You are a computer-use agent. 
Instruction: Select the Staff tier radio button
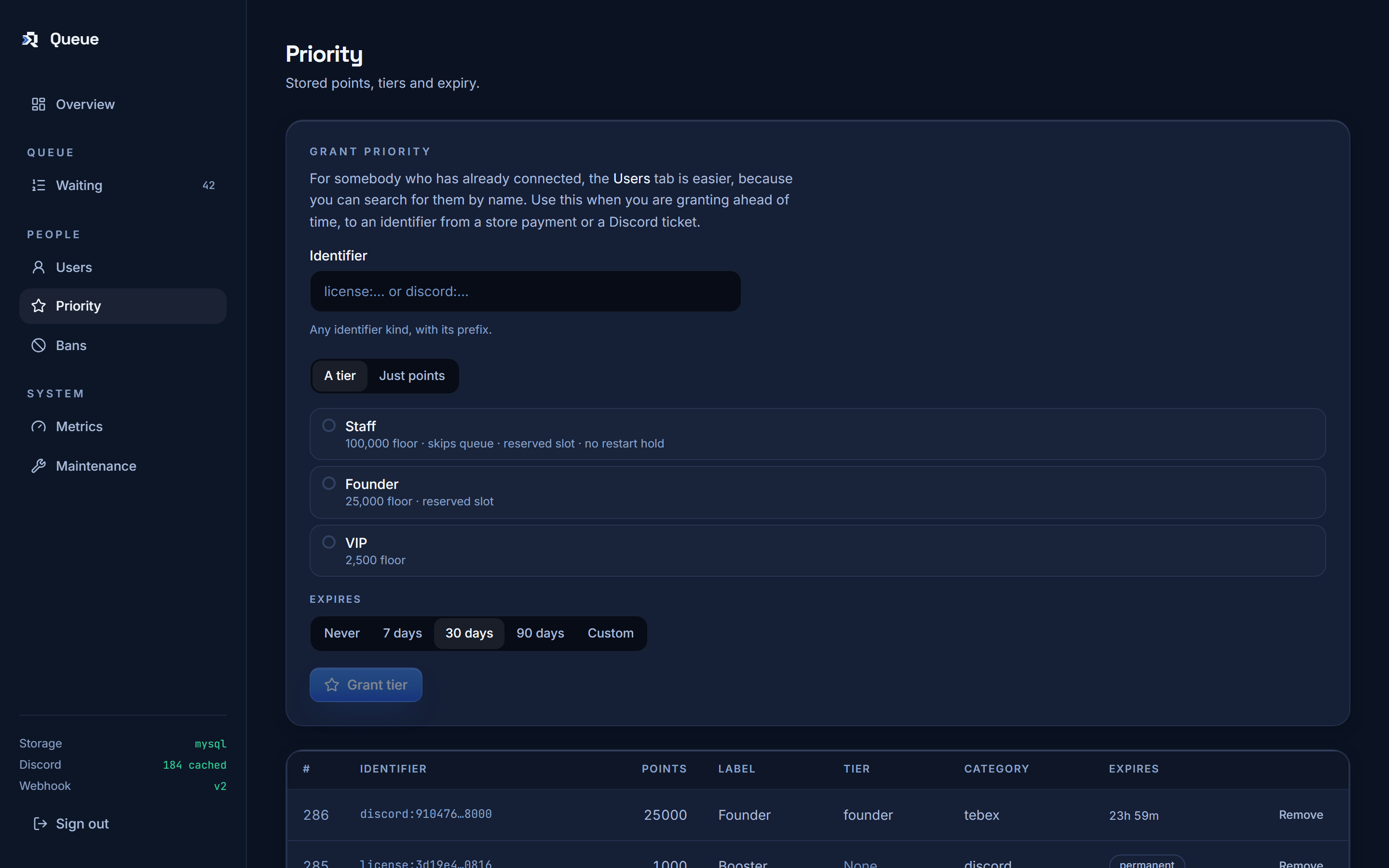coord(329,425)
